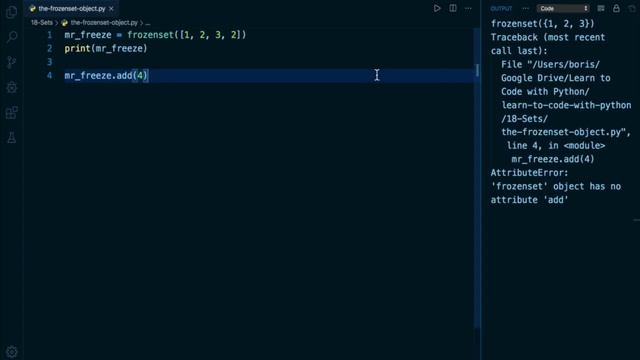This screenshot has height=360, width=640.
Task: Close the the-frozenset-object.py tab
Action: [x=111, y=9]
